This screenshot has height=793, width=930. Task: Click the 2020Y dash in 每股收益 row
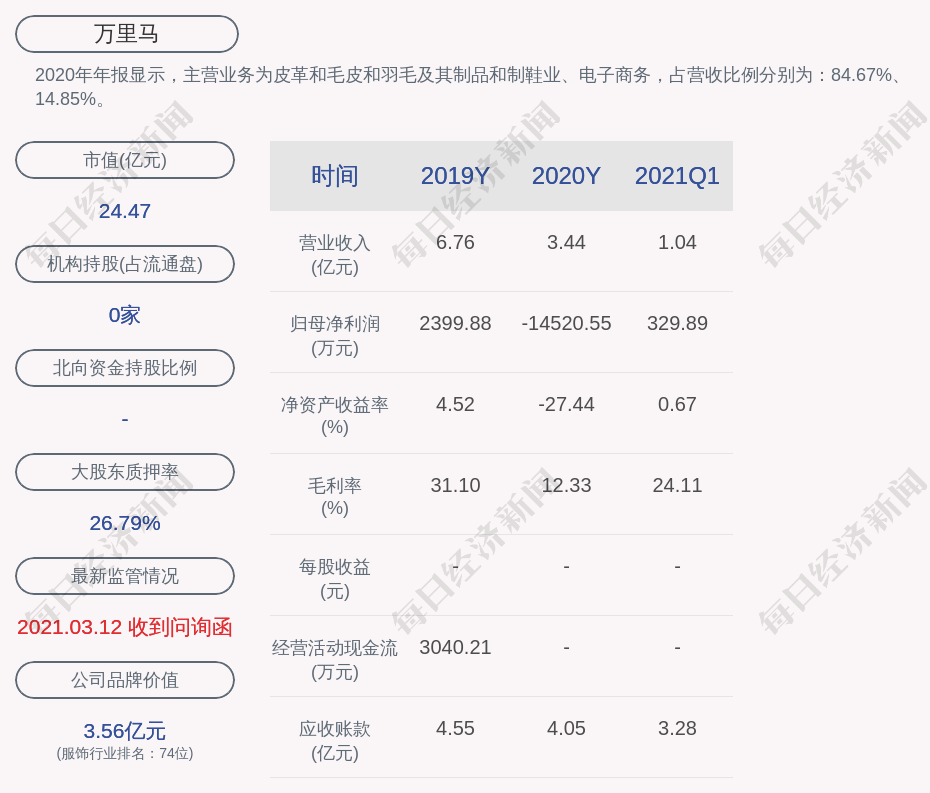coord(566,567)
